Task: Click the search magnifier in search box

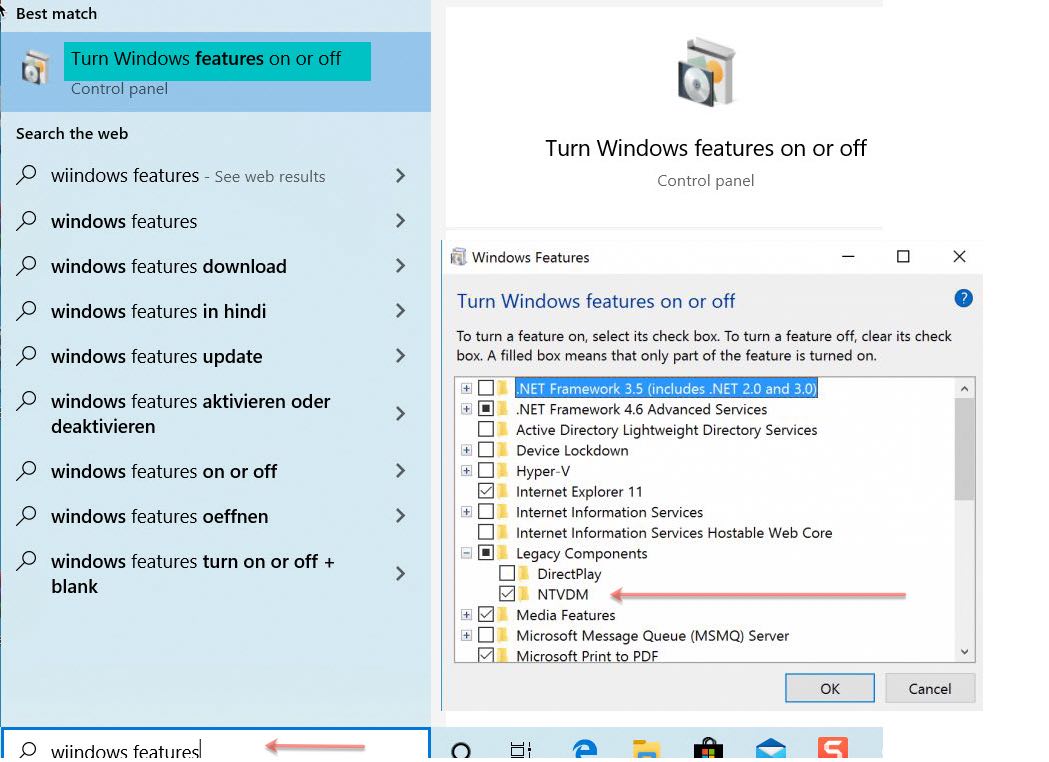Action: pos(27,750)
